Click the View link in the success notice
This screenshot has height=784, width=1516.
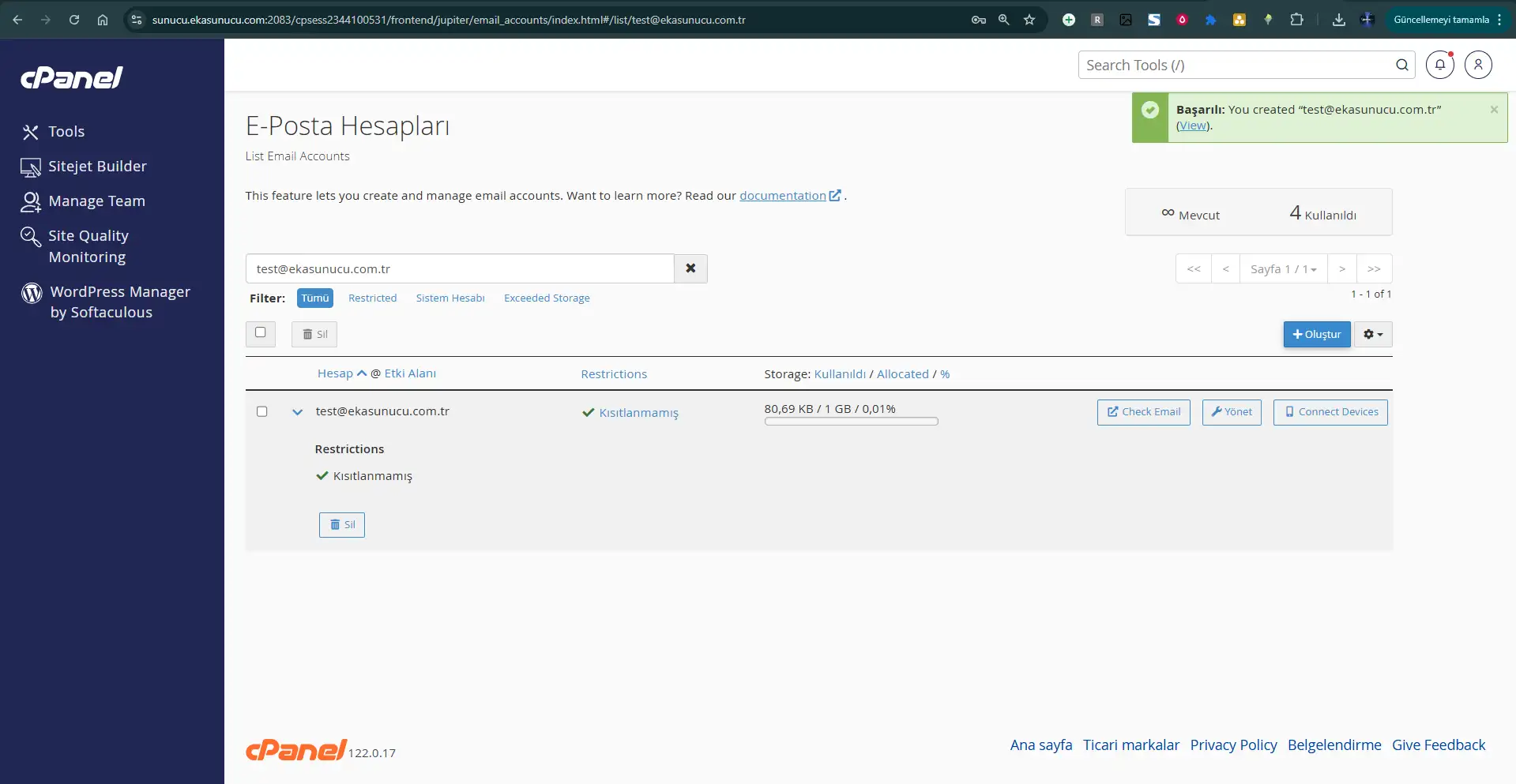[x=1193, y=126]
